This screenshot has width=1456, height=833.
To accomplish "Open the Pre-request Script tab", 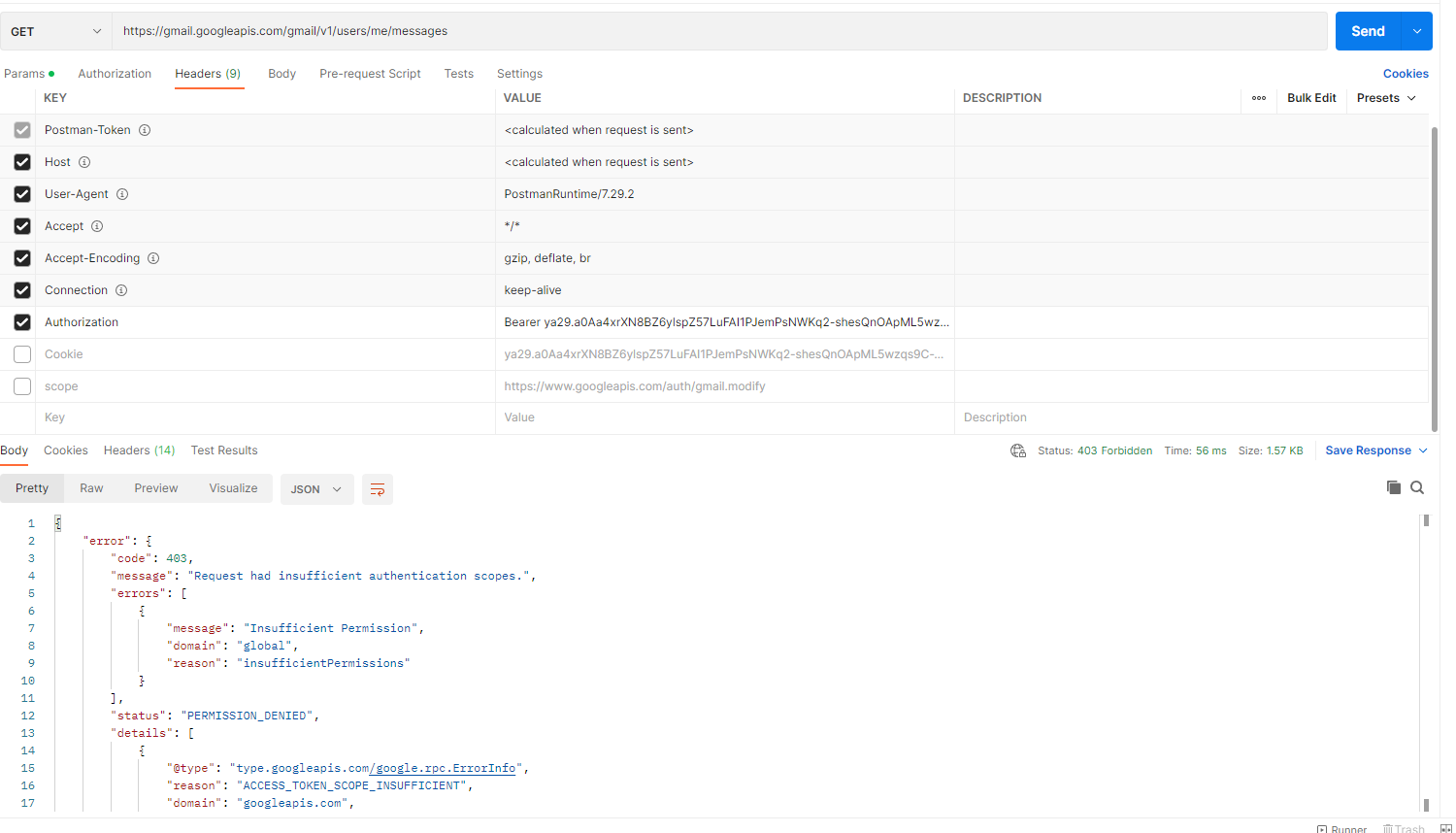I will (x=370, y=74).
